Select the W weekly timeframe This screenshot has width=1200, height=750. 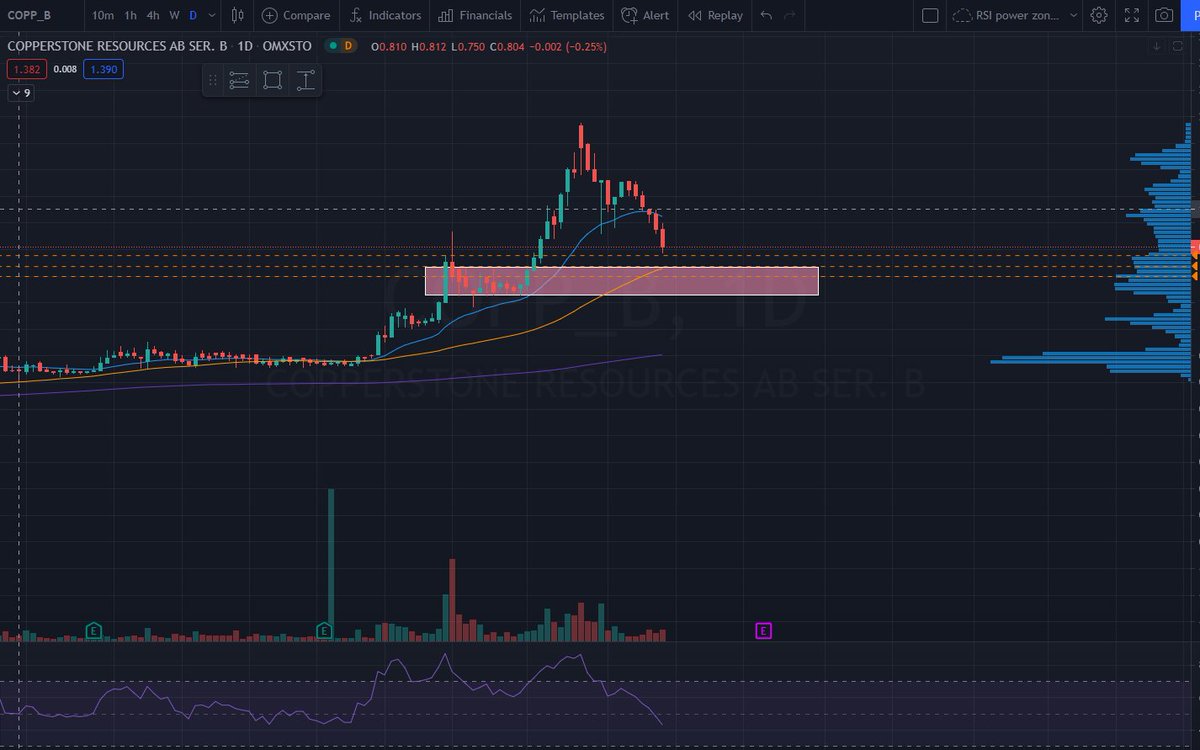coord(174,15)
